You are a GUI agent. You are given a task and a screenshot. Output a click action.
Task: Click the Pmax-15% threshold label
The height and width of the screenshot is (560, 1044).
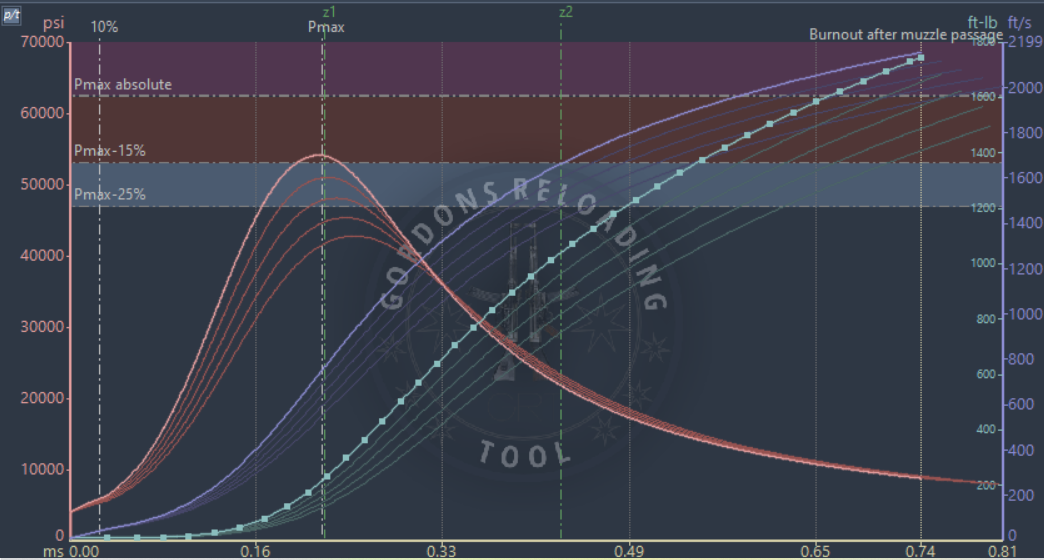click(110, 150)
